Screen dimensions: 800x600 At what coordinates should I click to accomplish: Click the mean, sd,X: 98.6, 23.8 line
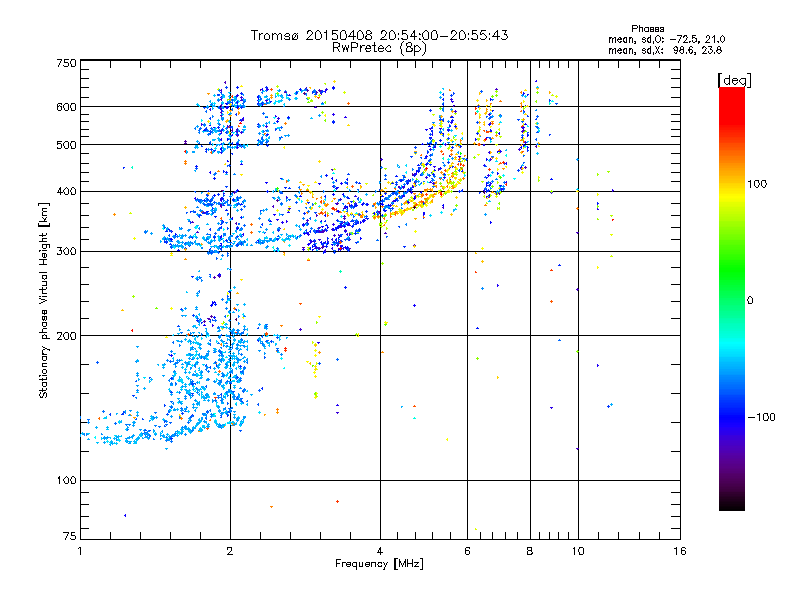665,50
